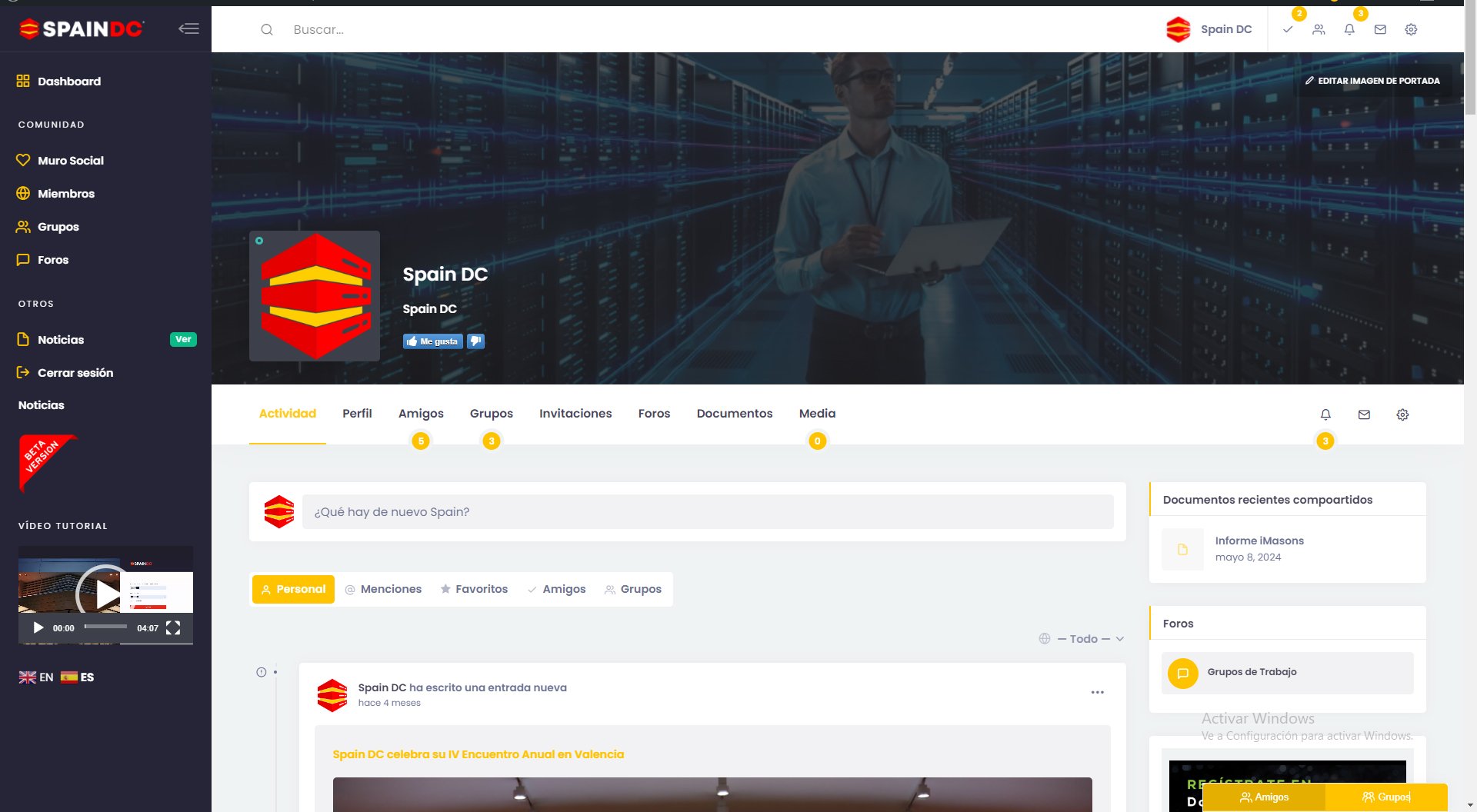Click the 'Qué hay de nuevo' post field
Screen dimensions: 1477x812
(x=707, y=512)
